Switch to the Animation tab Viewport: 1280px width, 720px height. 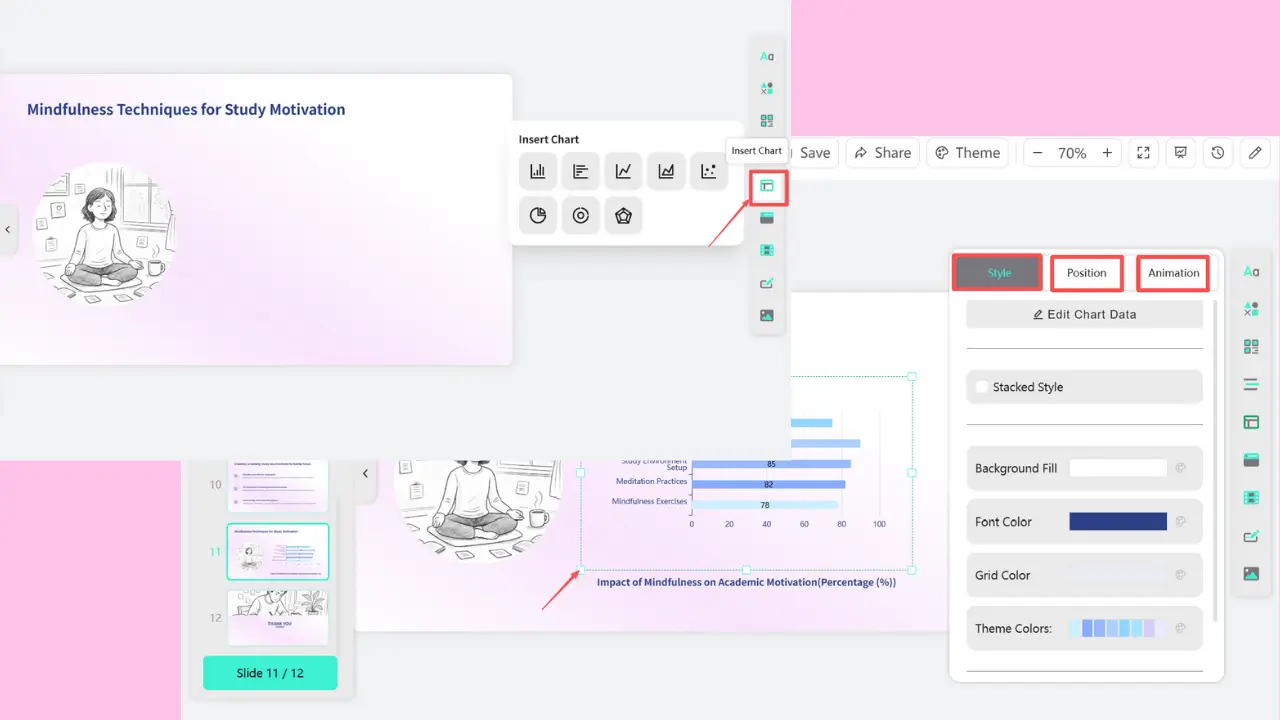pyautogui.click(x=1172, y=272)
